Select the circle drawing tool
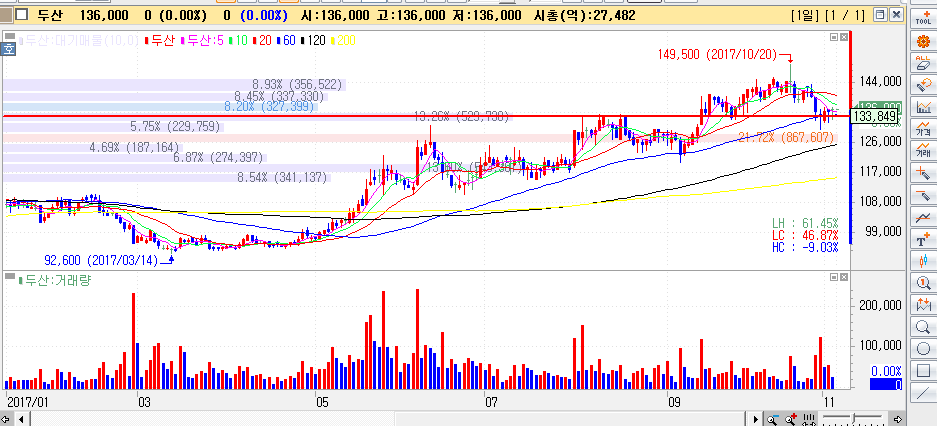This screenshot has height=426, width=937. pos(924,349)
